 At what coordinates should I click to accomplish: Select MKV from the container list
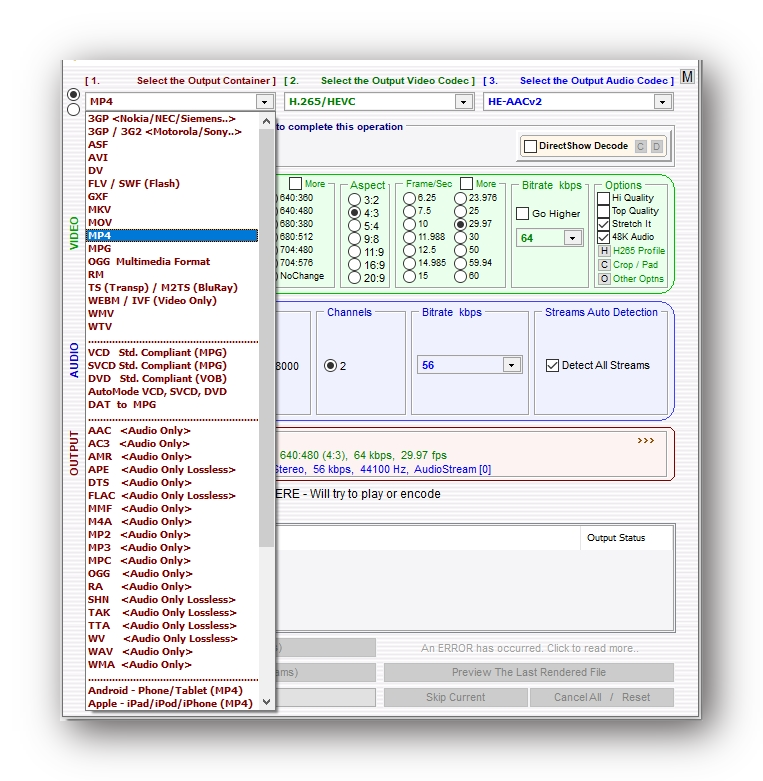(x=99, y=210)
